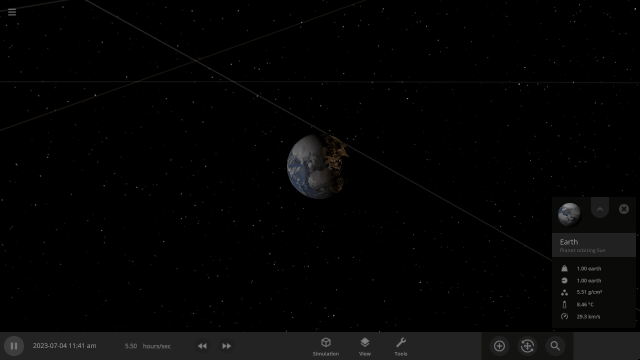Click the speed value 29.3 km/s
640x360 pixels.
(x=588, y=316)
